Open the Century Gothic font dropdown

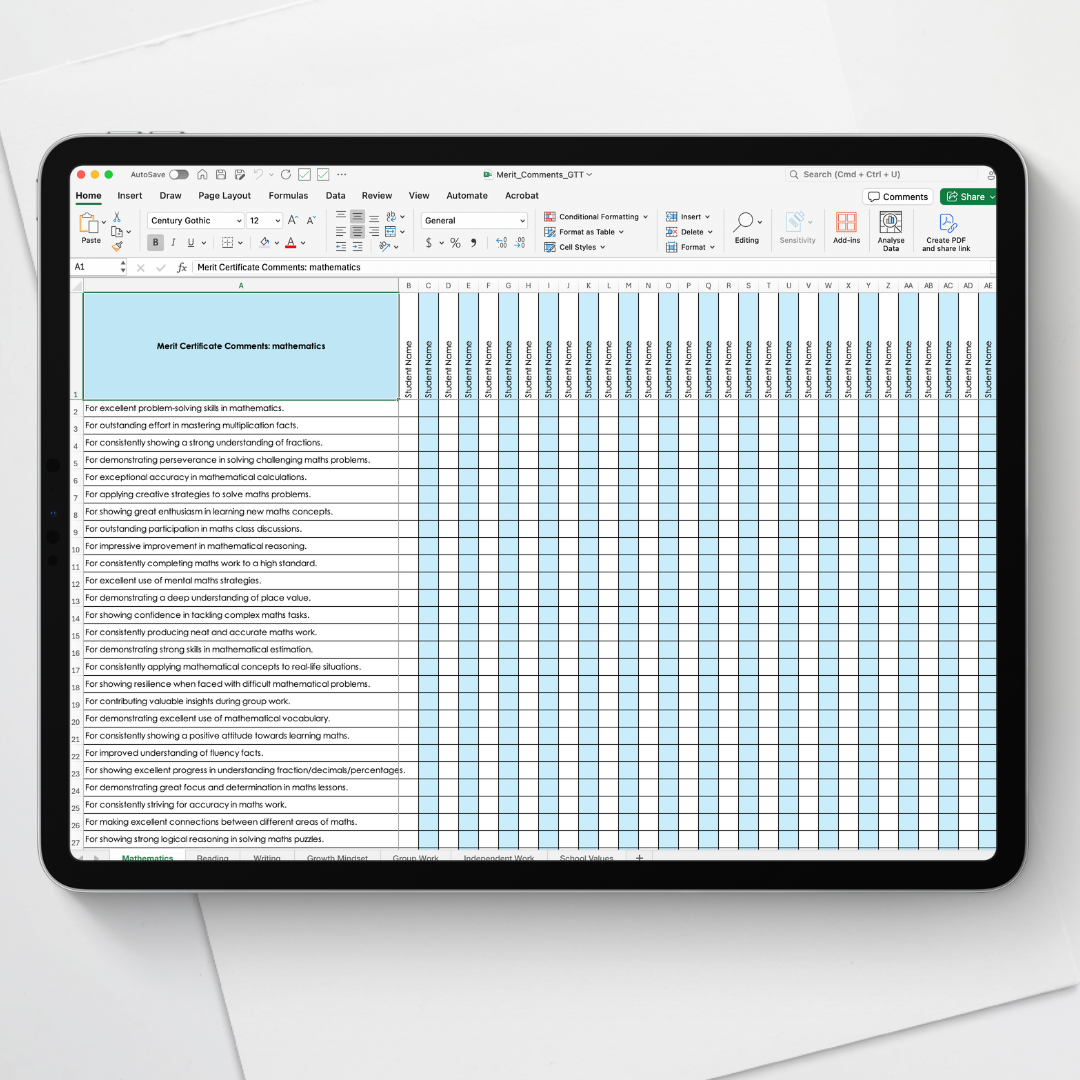(238, 220)
